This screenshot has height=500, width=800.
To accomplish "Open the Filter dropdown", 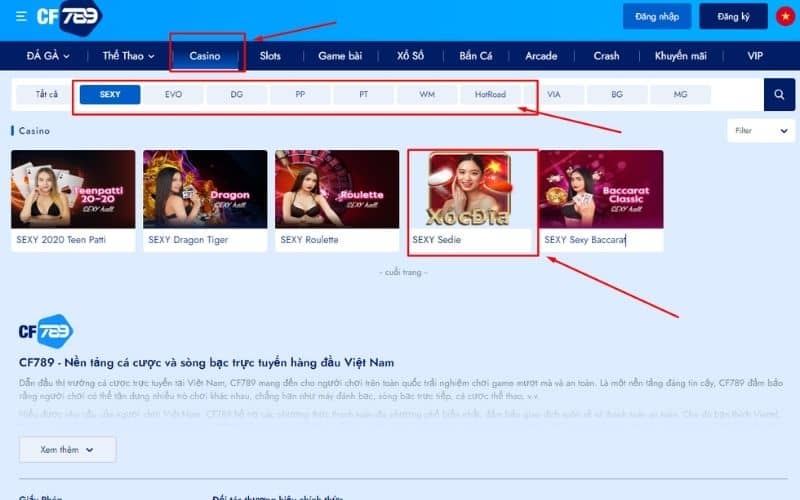I will pos(761,131).
